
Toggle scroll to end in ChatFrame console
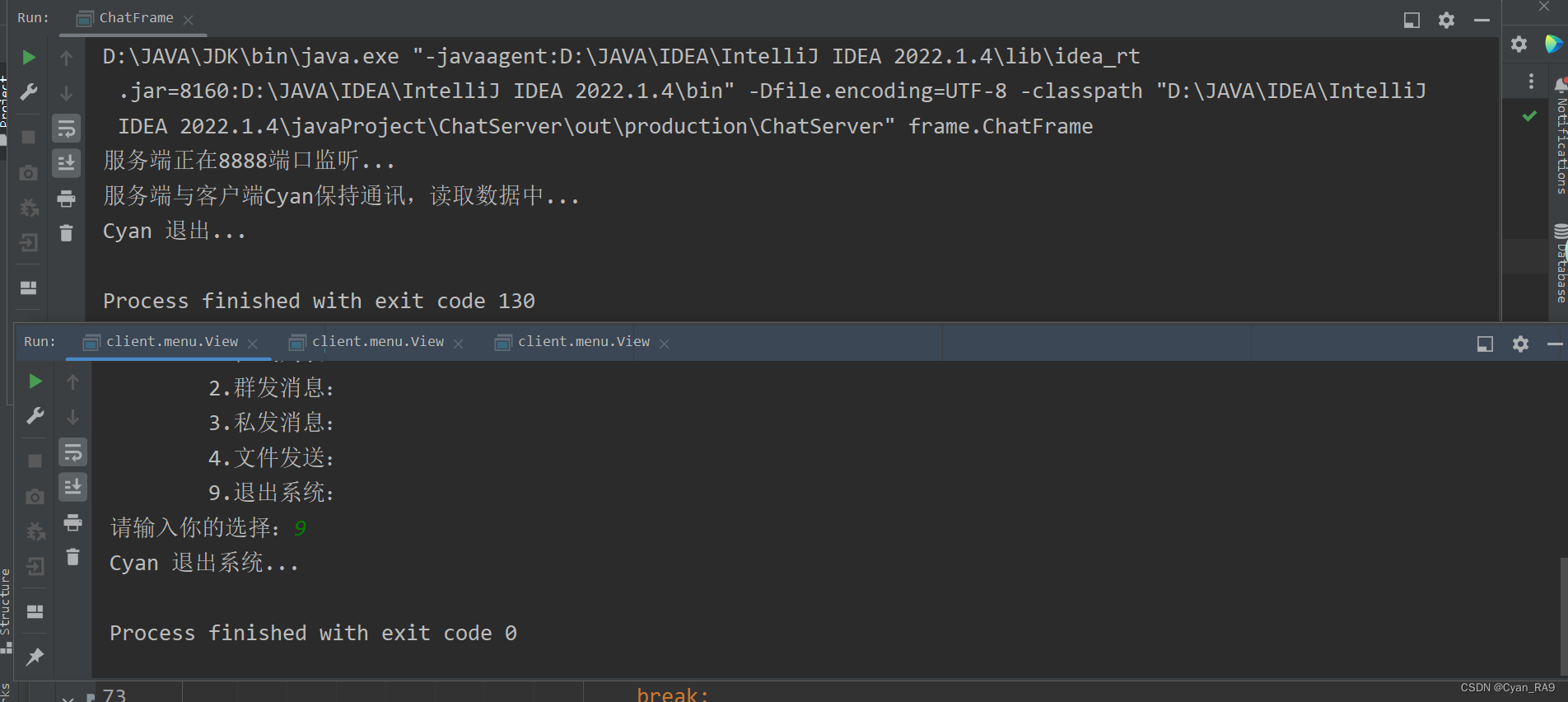click(x=67, y=163)
